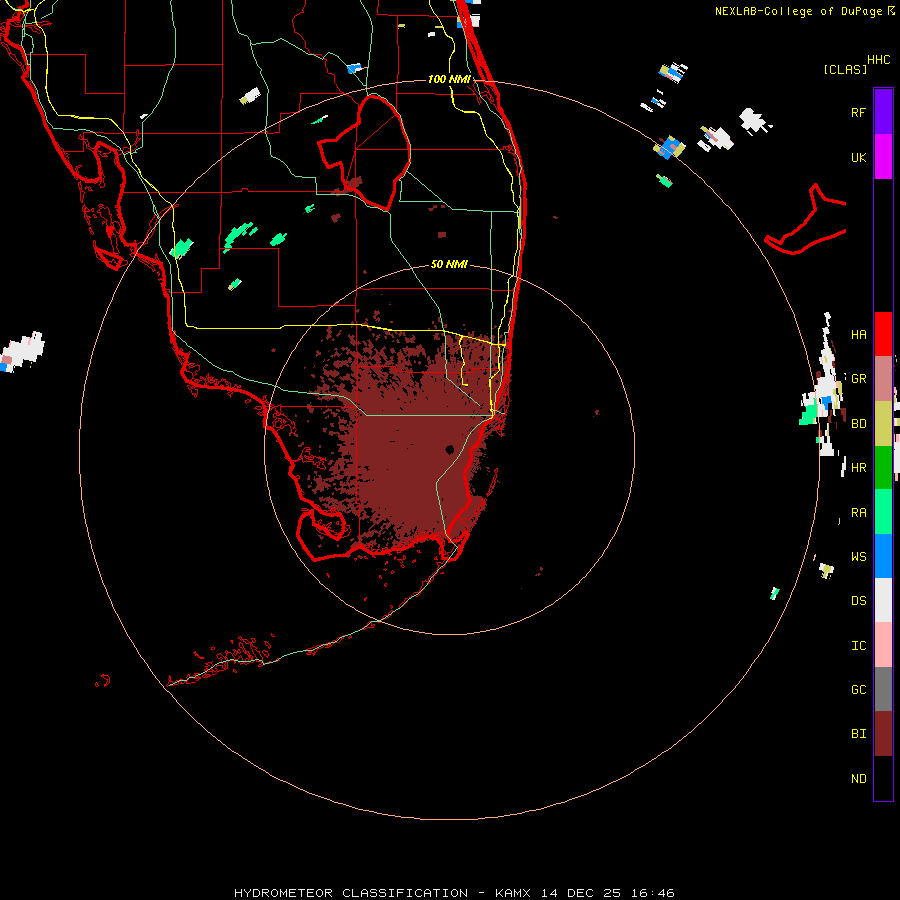Click the BI legend label
The height and width of the screenshot is (900, 900).
click(x=858, y=734)
